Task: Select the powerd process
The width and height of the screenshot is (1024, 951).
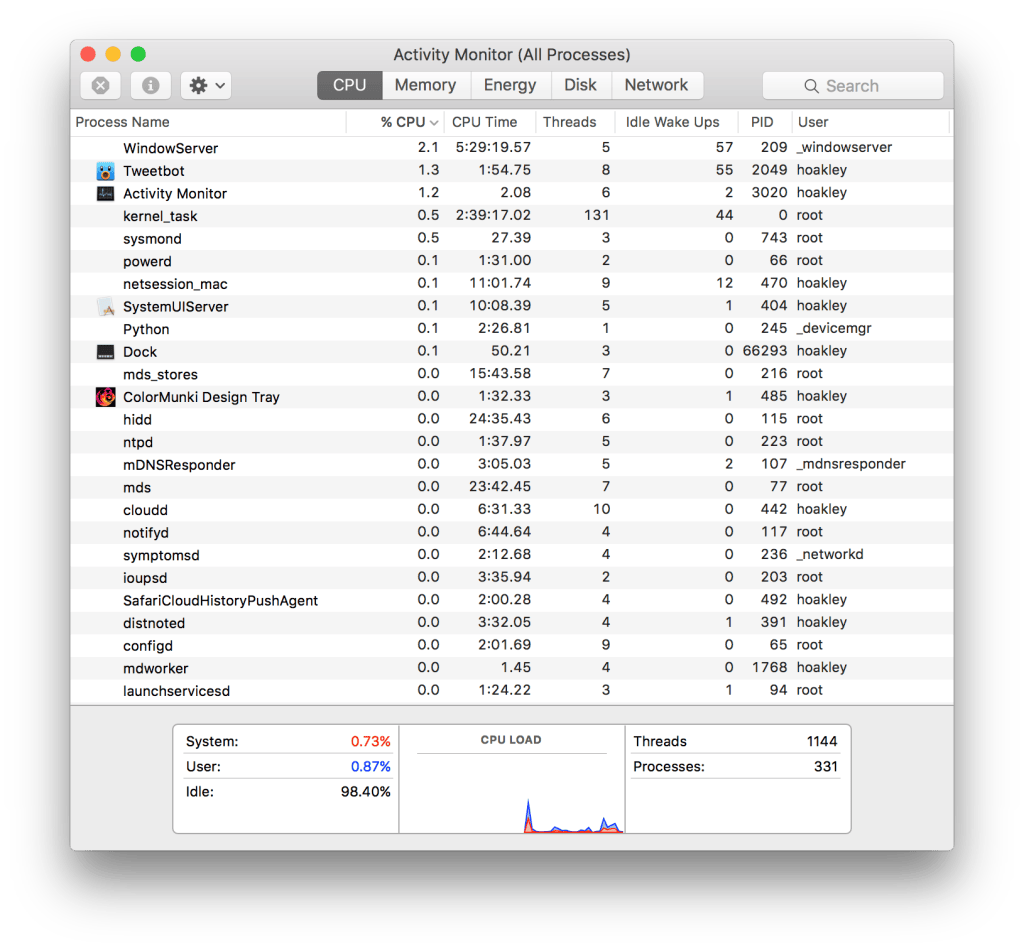Action: (512, 261)
